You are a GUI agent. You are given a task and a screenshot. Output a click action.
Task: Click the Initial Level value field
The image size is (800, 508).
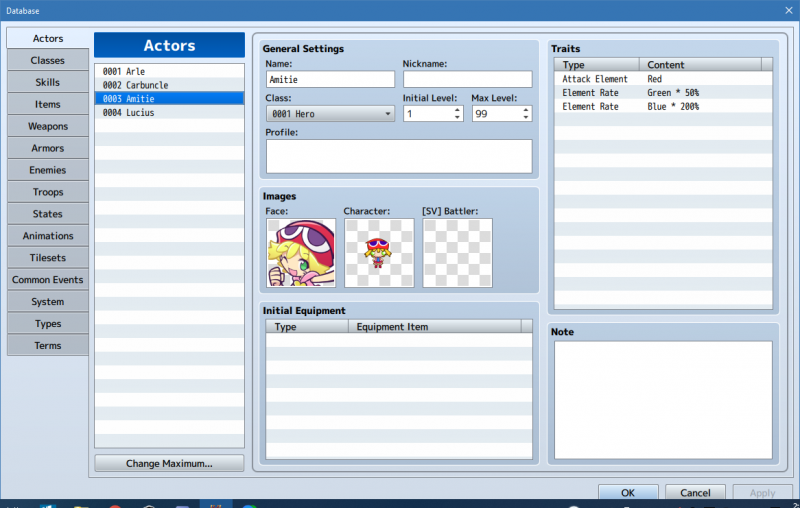click(x=428, y=113)
